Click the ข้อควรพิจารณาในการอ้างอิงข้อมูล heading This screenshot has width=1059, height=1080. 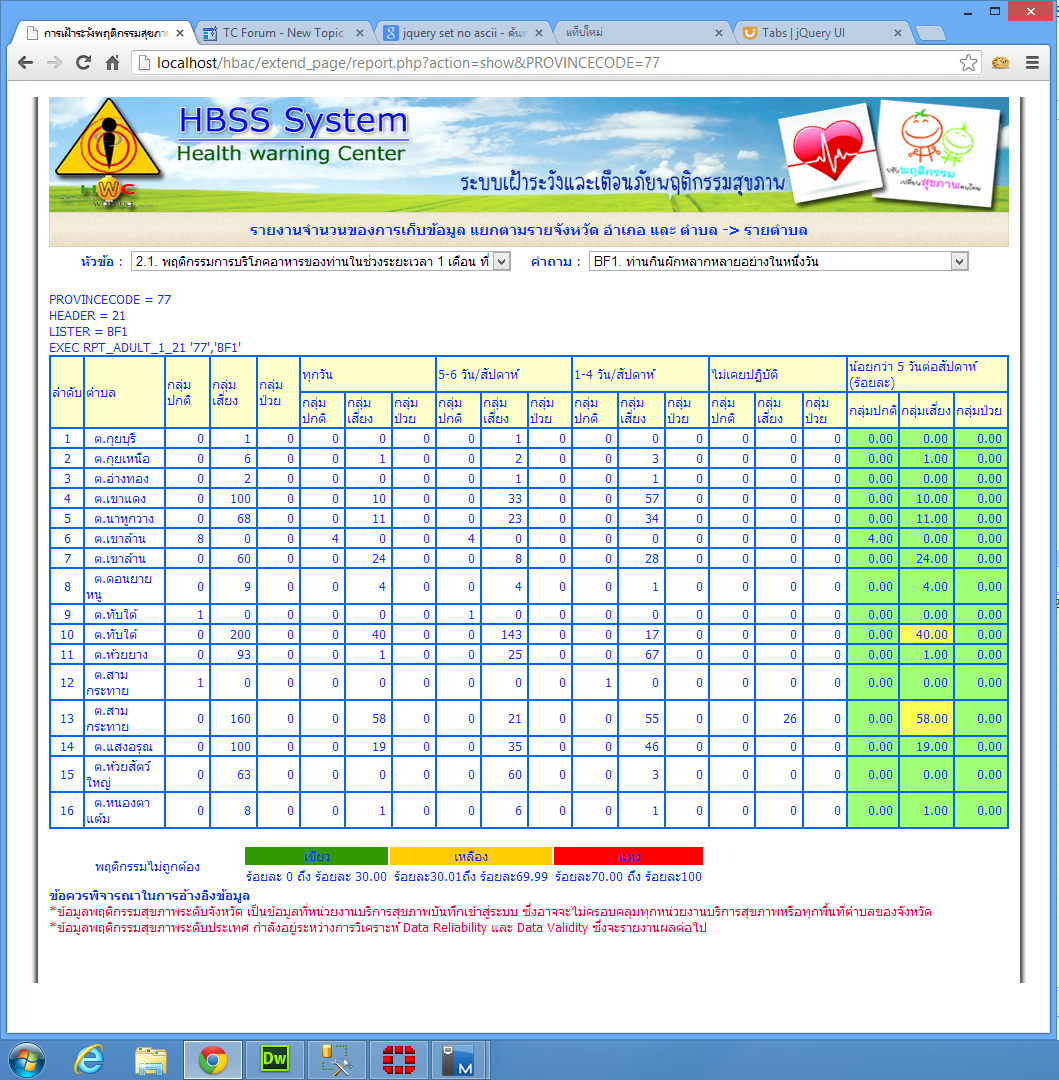[149, 895]
